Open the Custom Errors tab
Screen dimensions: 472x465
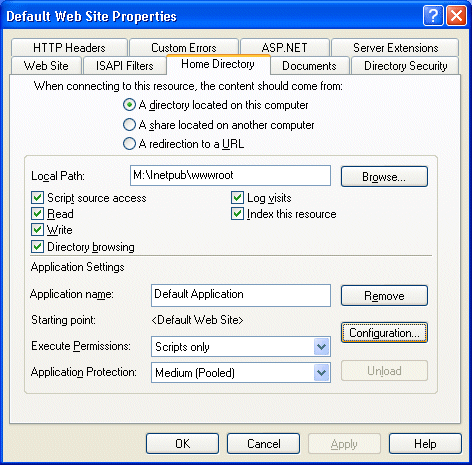(x=184, y=48)
